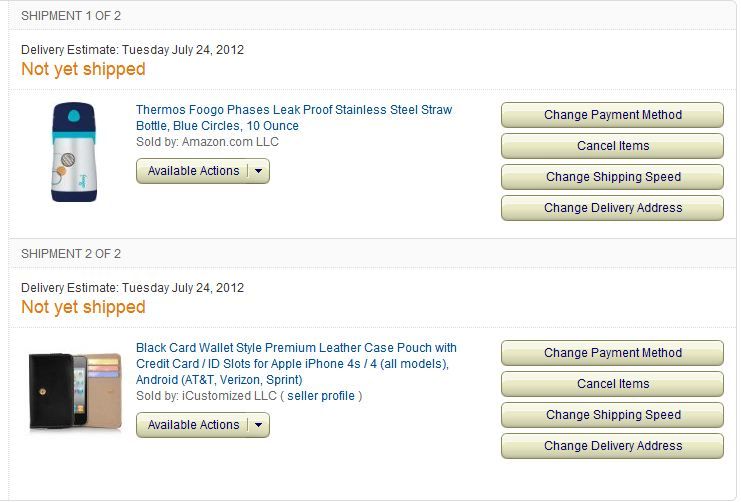Change Shipping Speed for shipment 2
The image size is (741, 502).
(612, 415)
